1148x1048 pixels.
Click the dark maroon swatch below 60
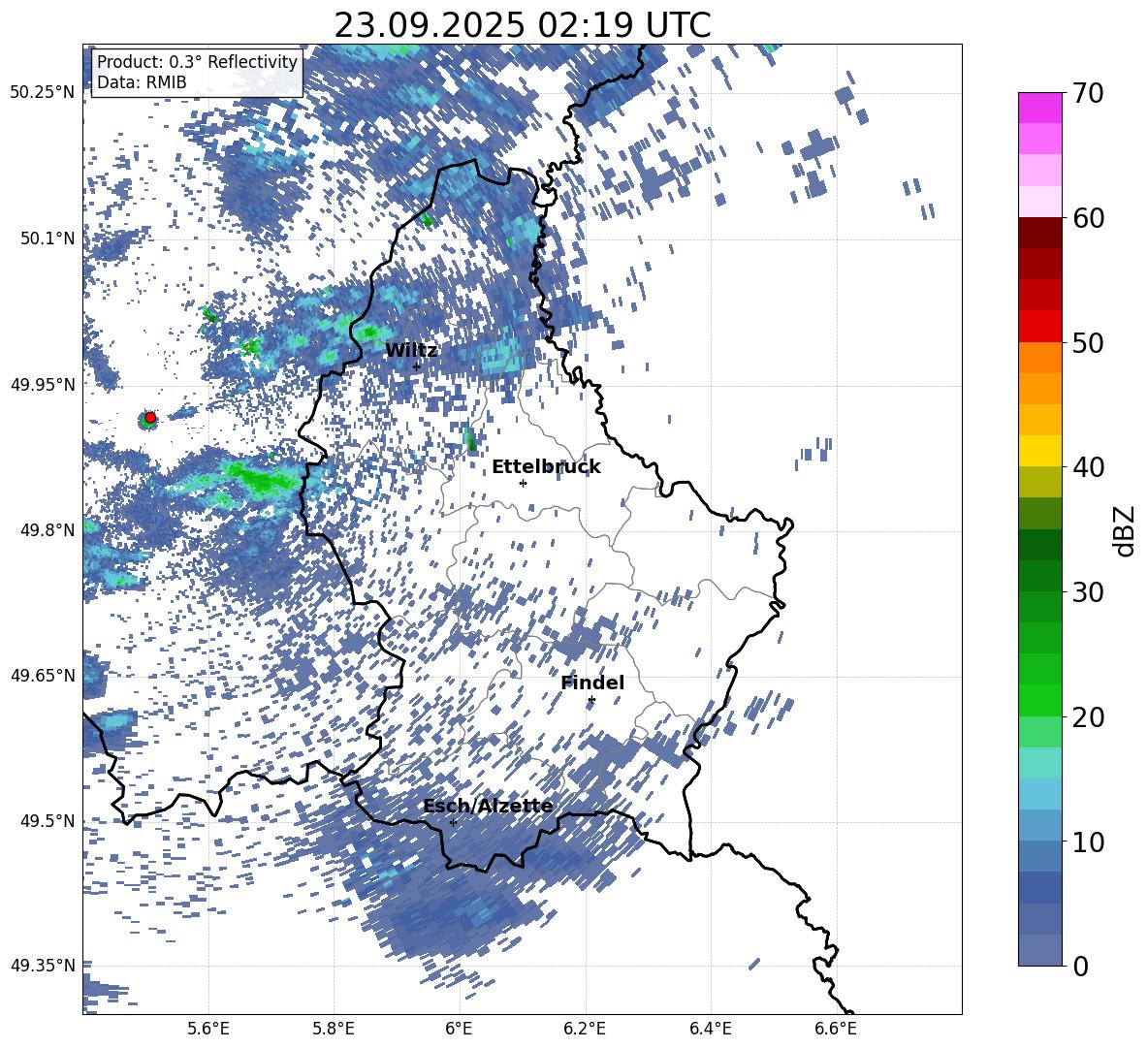(x=1039, y=233)
